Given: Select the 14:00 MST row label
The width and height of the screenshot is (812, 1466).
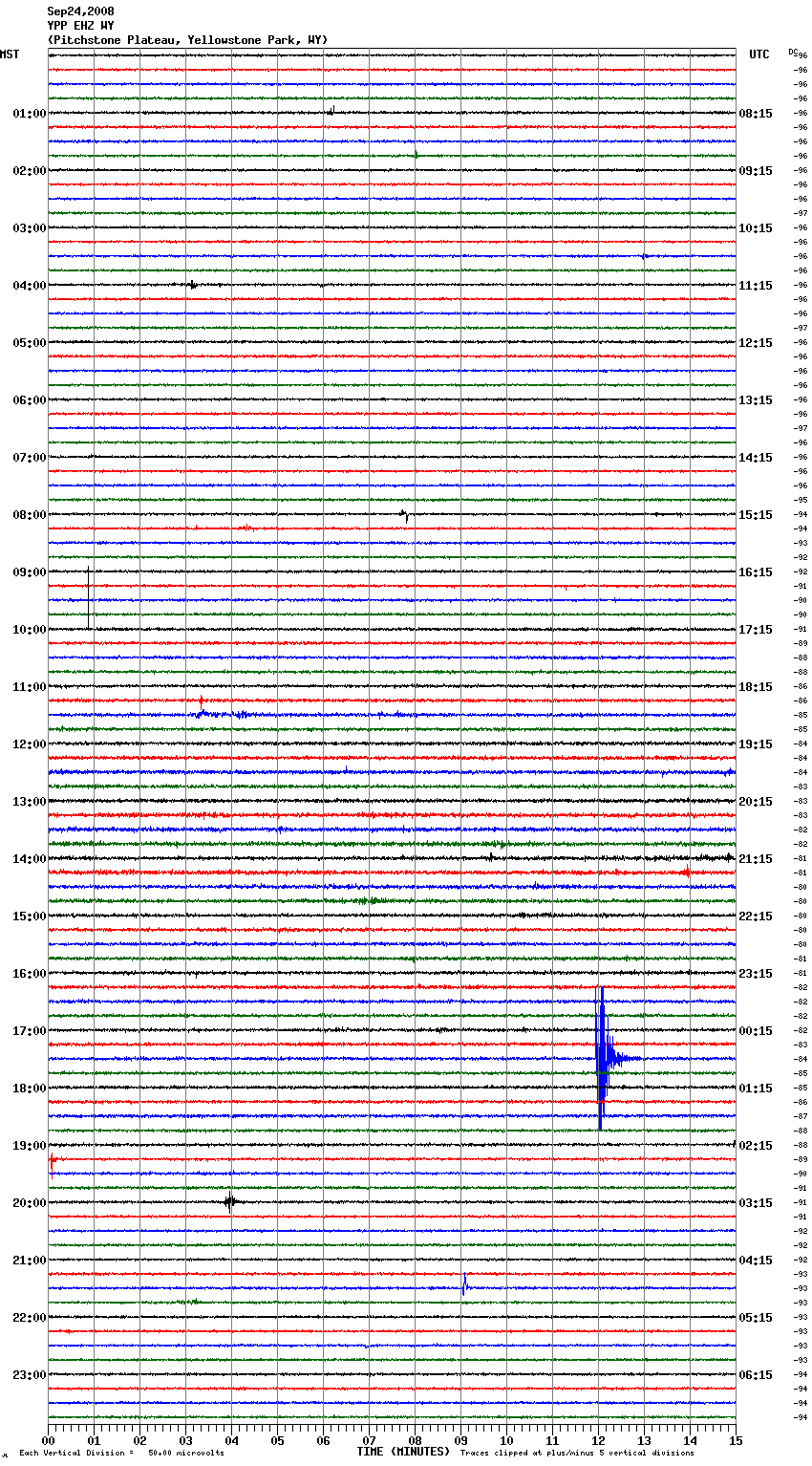Looking at the screenshot, I should coord(29,859).
